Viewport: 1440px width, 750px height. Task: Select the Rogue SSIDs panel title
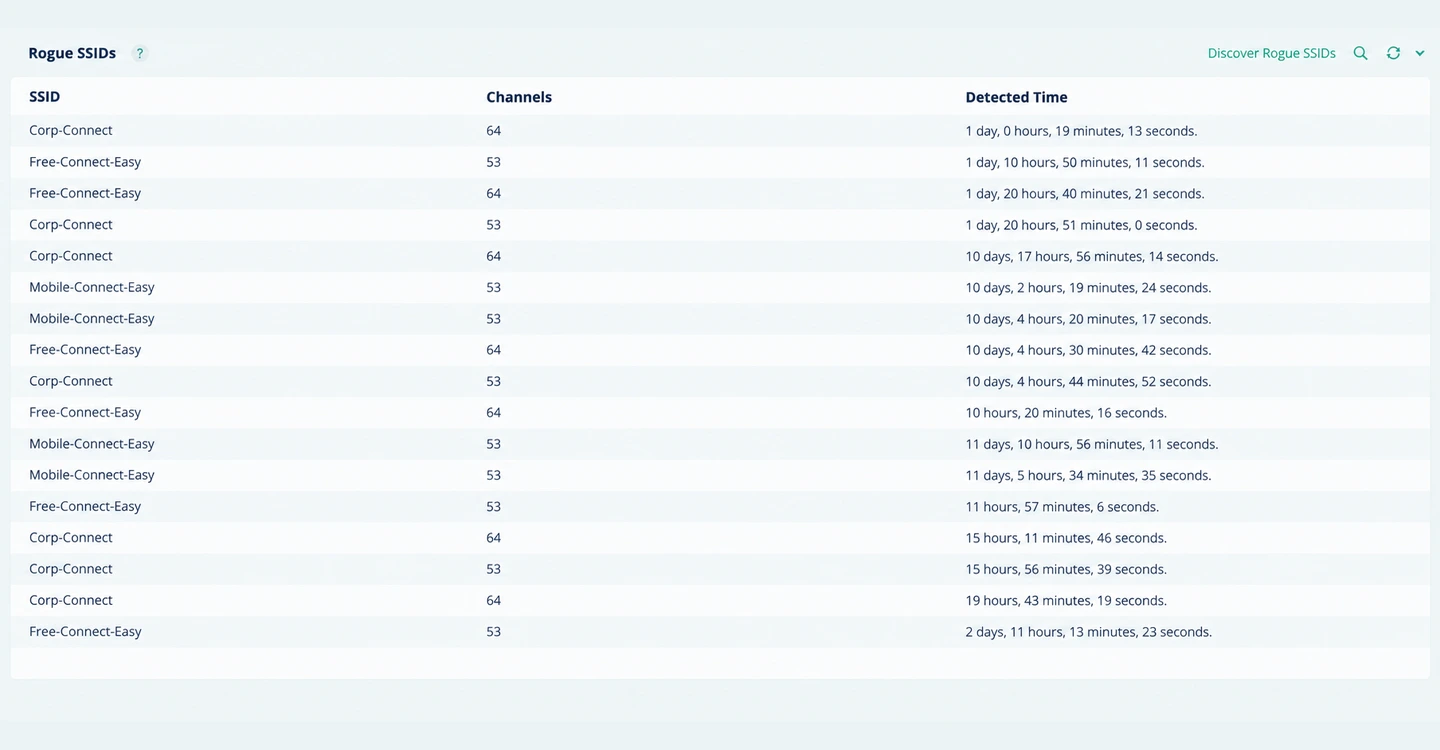click(72, 54)
